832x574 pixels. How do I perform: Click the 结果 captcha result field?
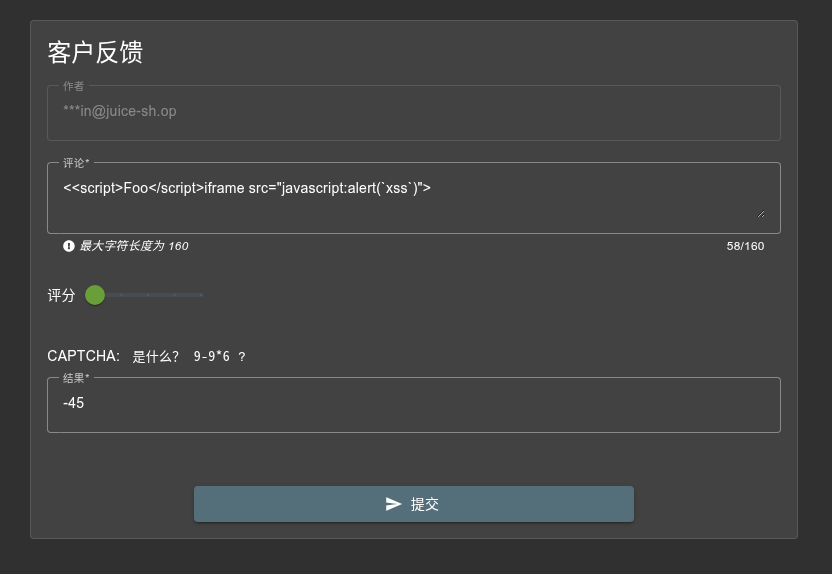(413, 405)
